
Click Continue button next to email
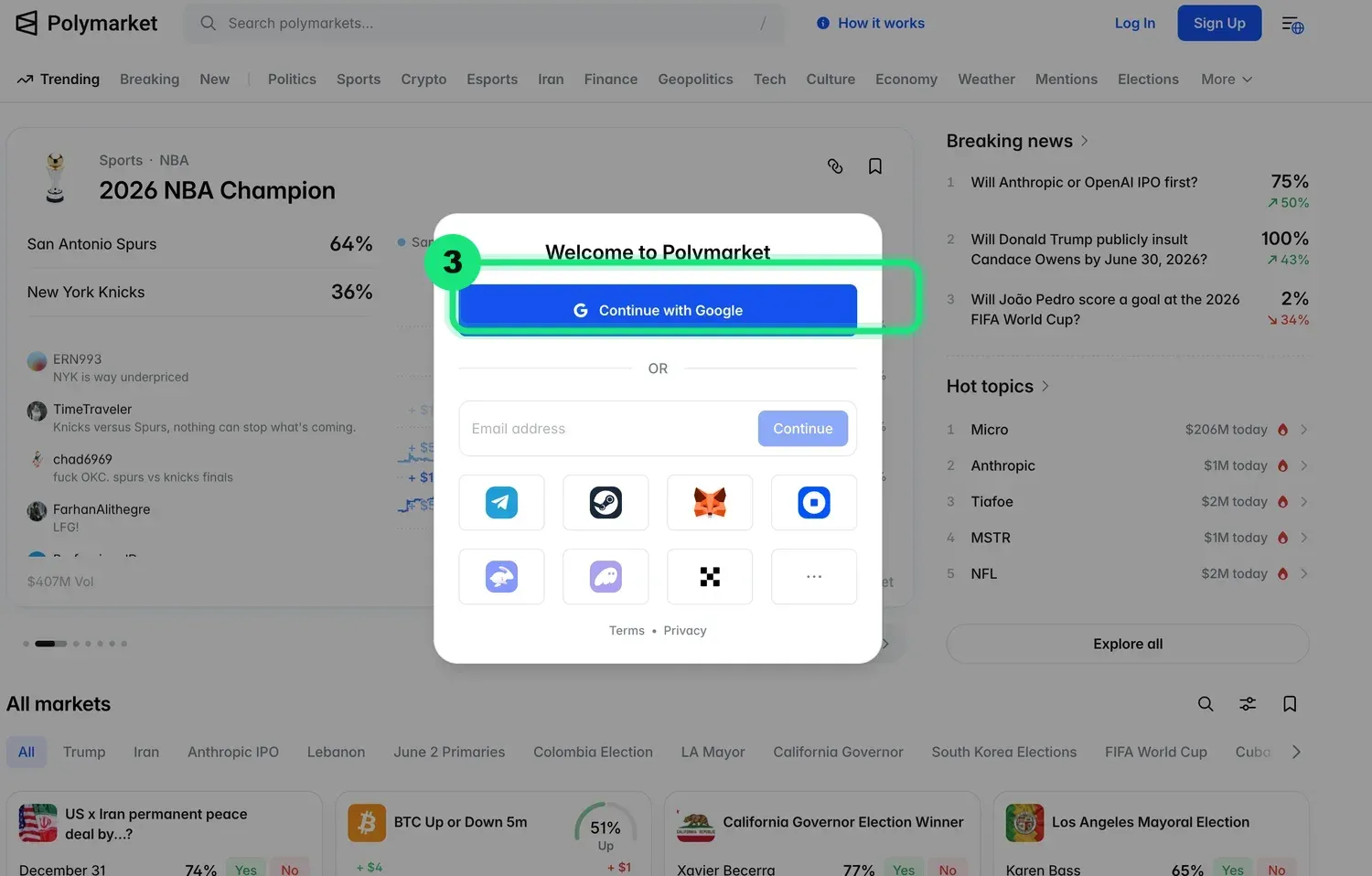tap(803, 428)
